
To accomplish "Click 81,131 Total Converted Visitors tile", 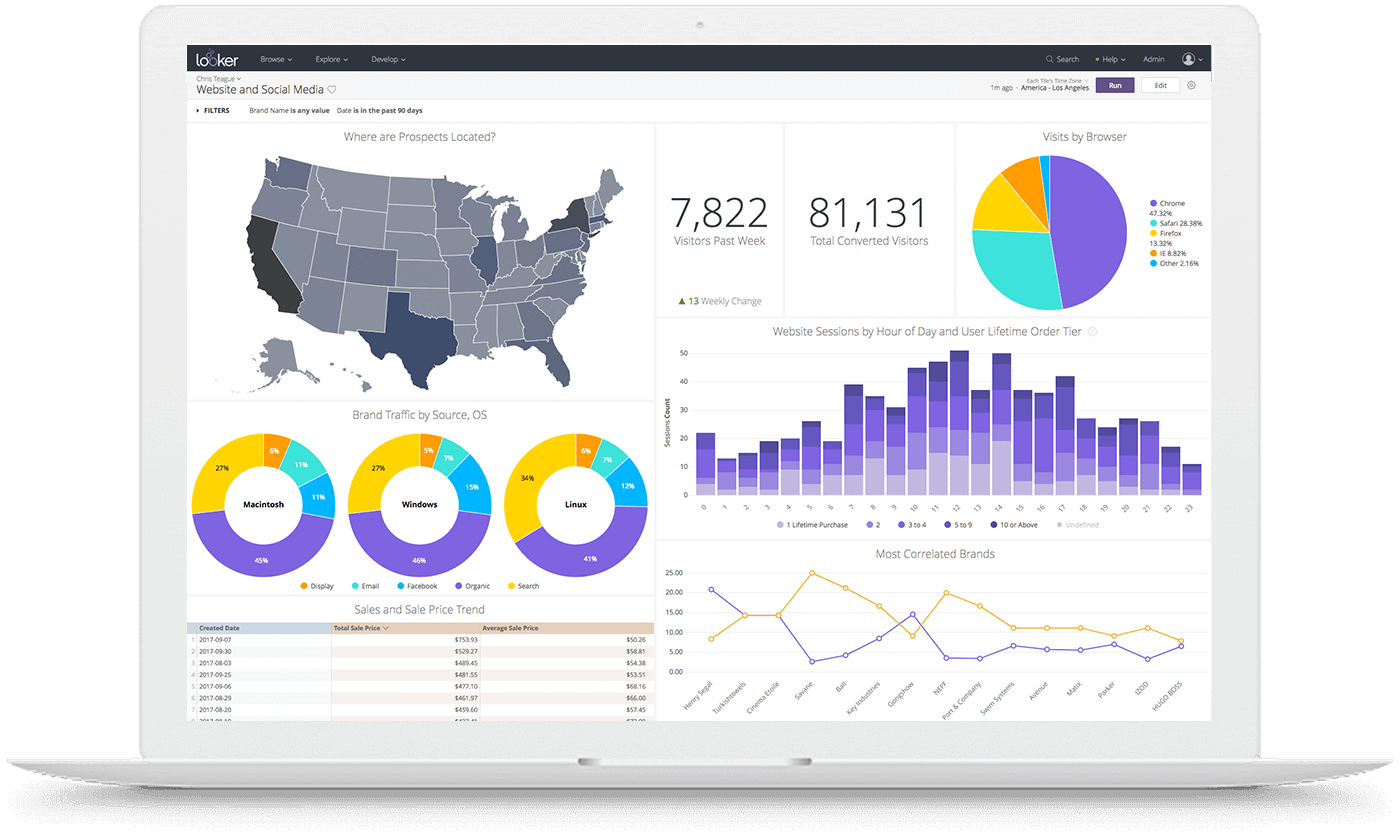I will pos(868,220).
